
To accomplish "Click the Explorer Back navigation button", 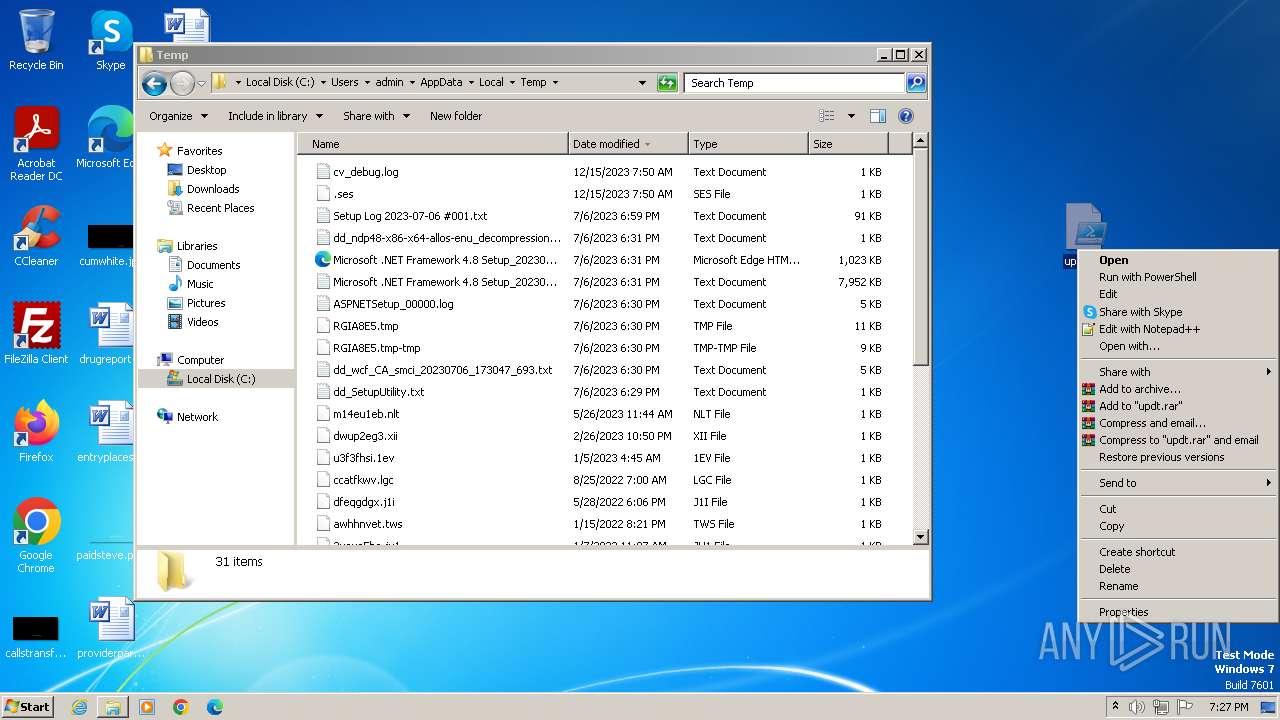I will (x=154, y=83).
